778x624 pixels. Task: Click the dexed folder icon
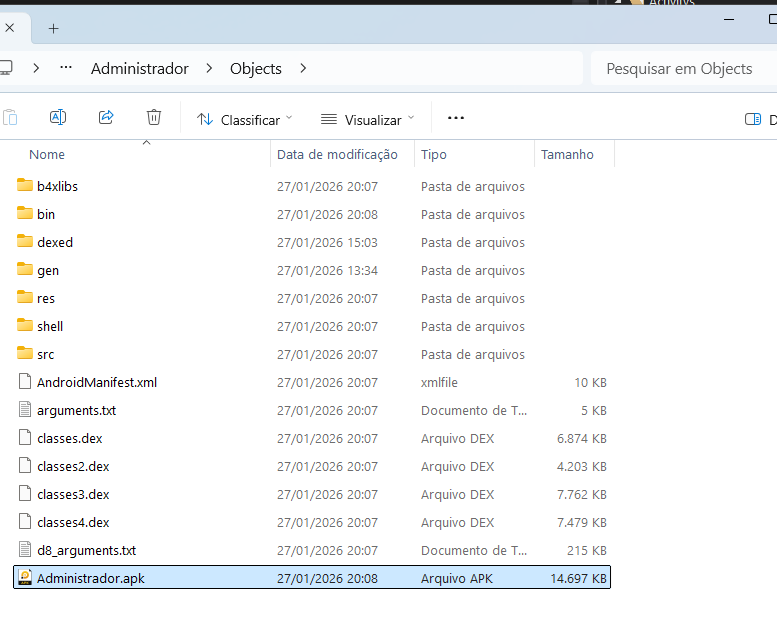coord(24,241)
